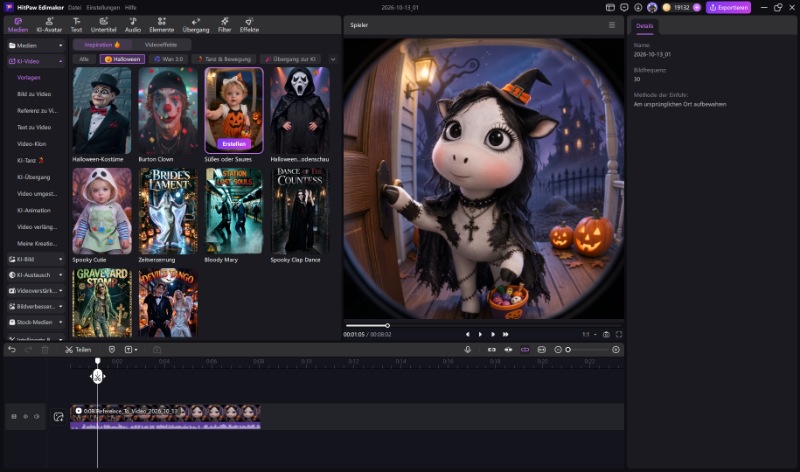Enter fullscreen preview in the player
Viewport: 800px width, 472px height.
point(619,334)
